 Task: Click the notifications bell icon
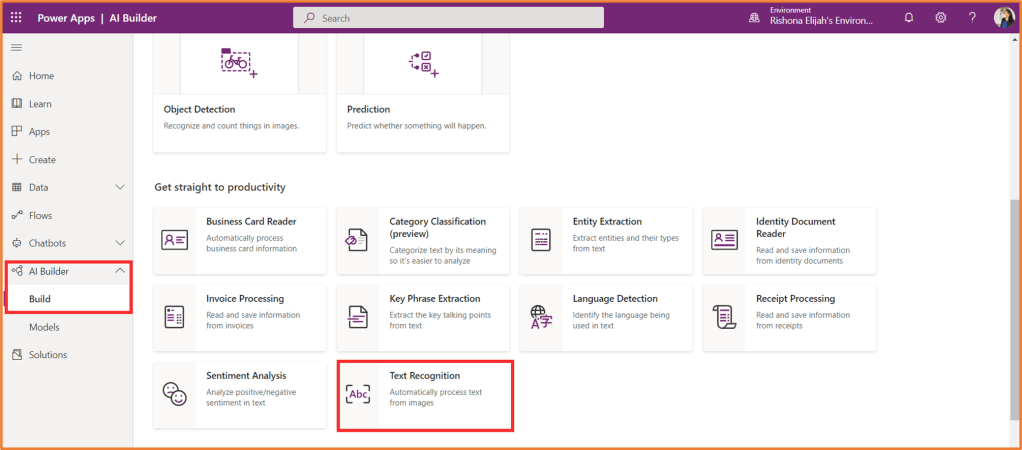pyautogui.click(x=908, y=18)
